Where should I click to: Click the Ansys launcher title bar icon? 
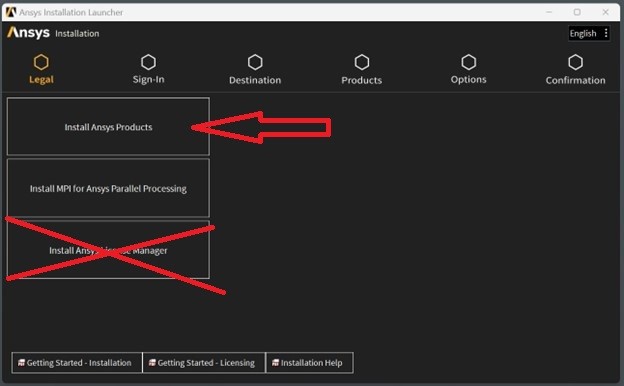11,12
